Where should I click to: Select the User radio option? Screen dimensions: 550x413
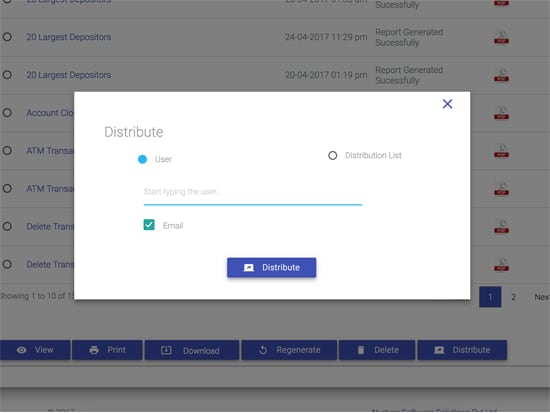[x=142, y=159]
